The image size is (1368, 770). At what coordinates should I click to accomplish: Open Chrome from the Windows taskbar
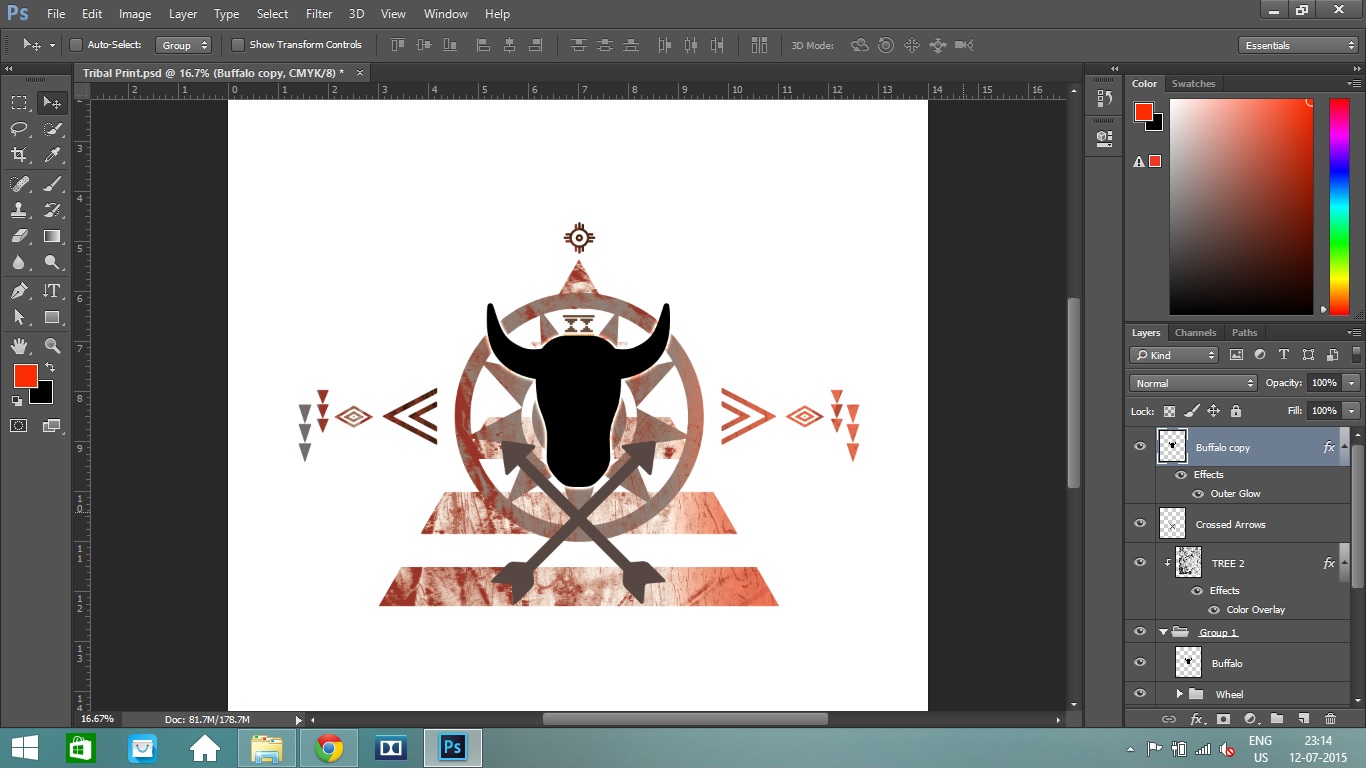tap(329, 748)
